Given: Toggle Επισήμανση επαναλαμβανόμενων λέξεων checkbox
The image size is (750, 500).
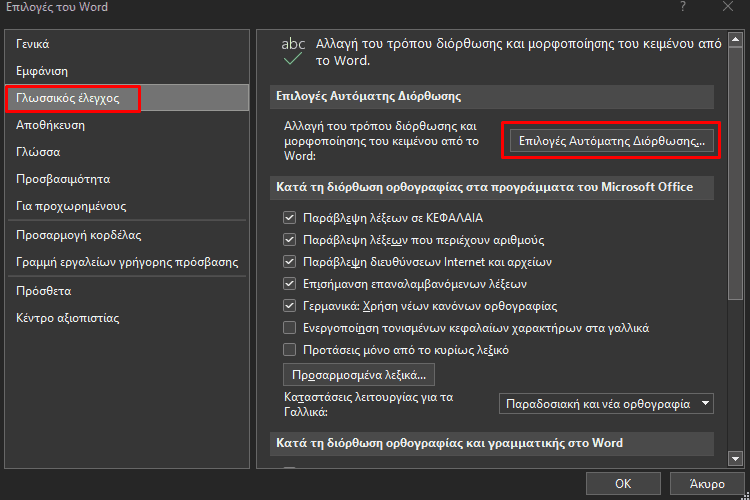Looking at the screenshot, I should tap(289, 284).
